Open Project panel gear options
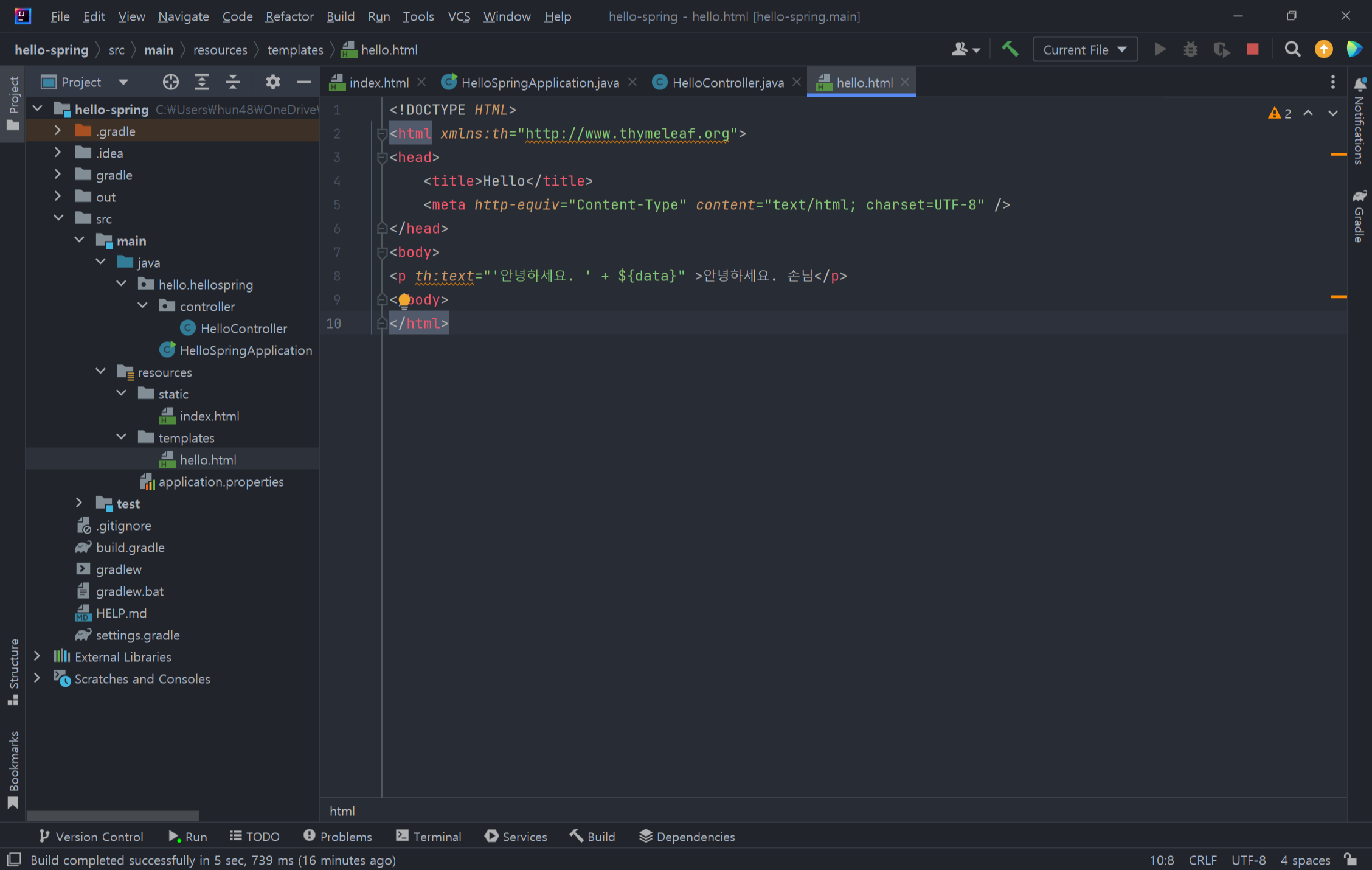The width and height of the screenshot is (1372, 870). (x=272, y=82)
